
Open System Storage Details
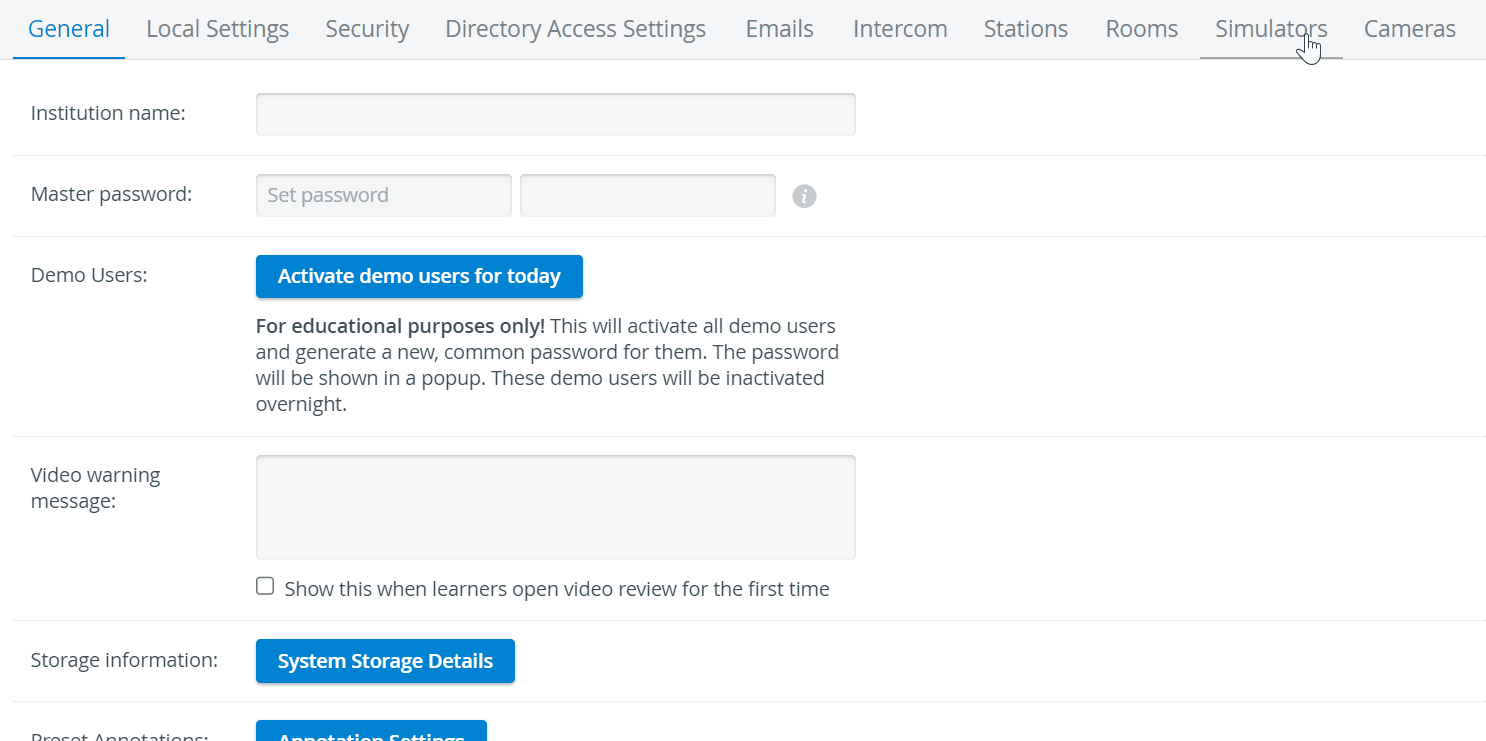[385, 661]
